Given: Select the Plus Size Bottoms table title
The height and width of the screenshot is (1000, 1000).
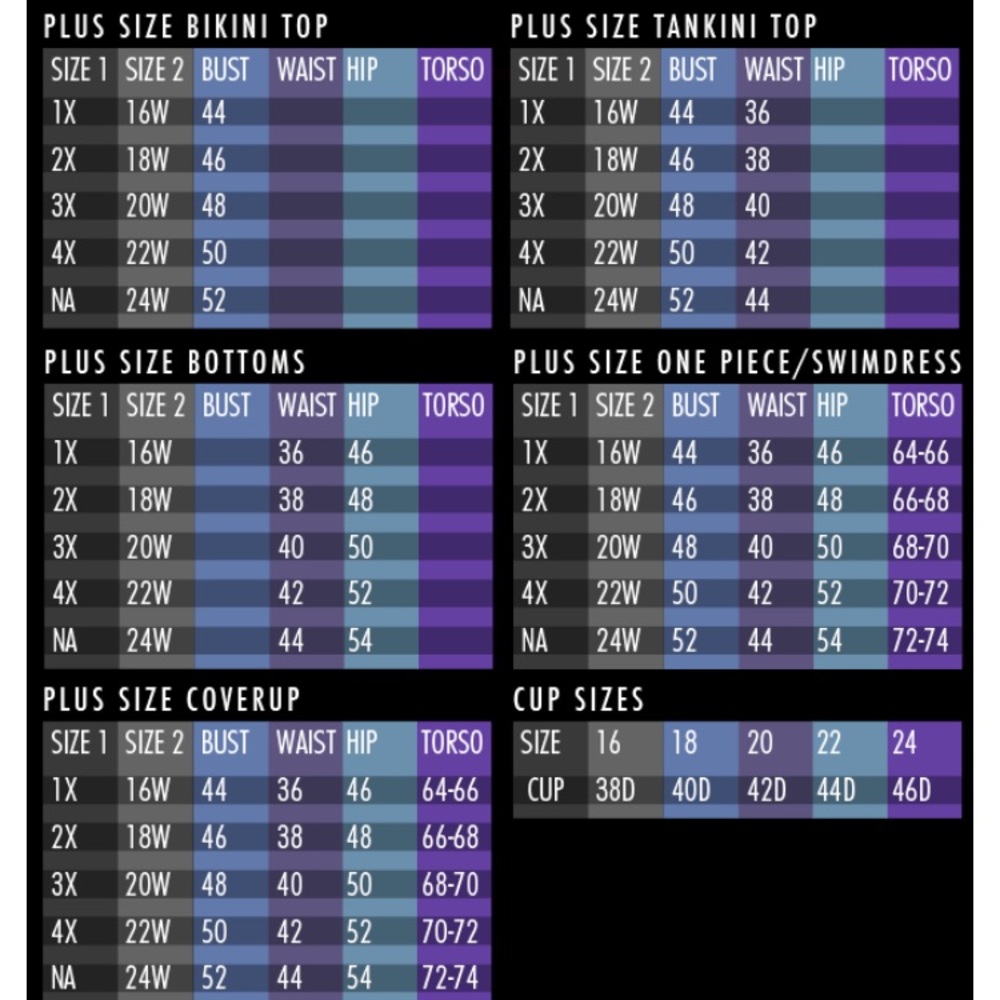Looking at the screenshot, I should 175,361.
